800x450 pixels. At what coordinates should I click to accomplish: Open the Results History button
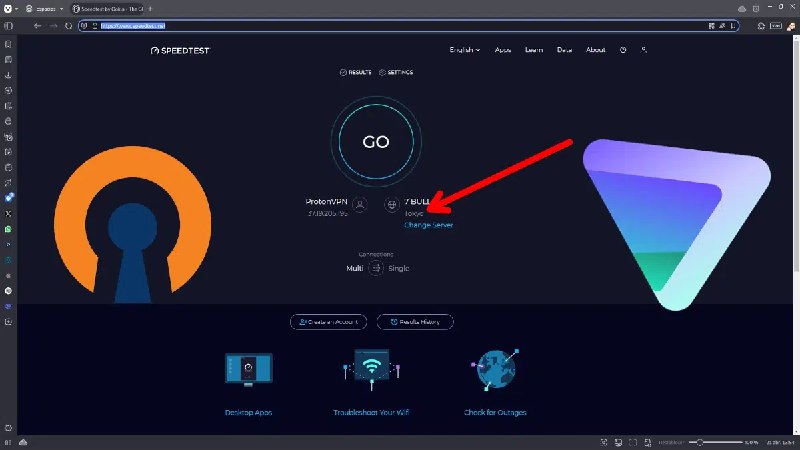pyautogui.click(x=415, y=322)
